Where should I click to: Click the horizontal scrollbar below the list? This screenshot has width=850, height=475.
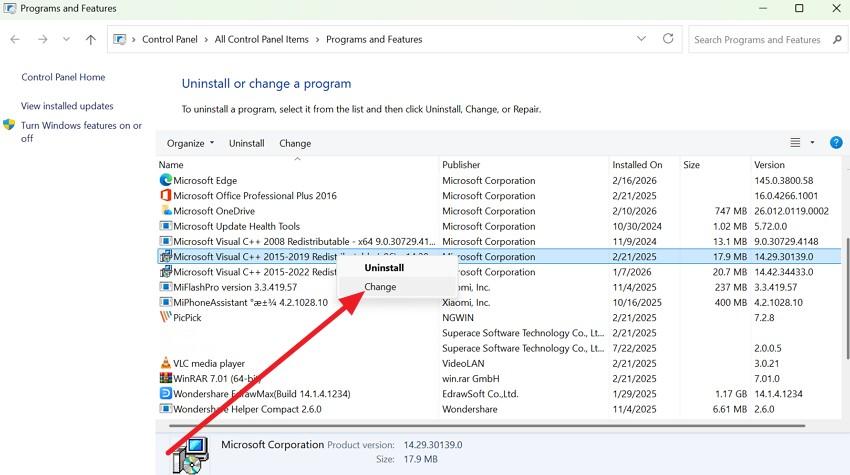[x=487, y=426]
